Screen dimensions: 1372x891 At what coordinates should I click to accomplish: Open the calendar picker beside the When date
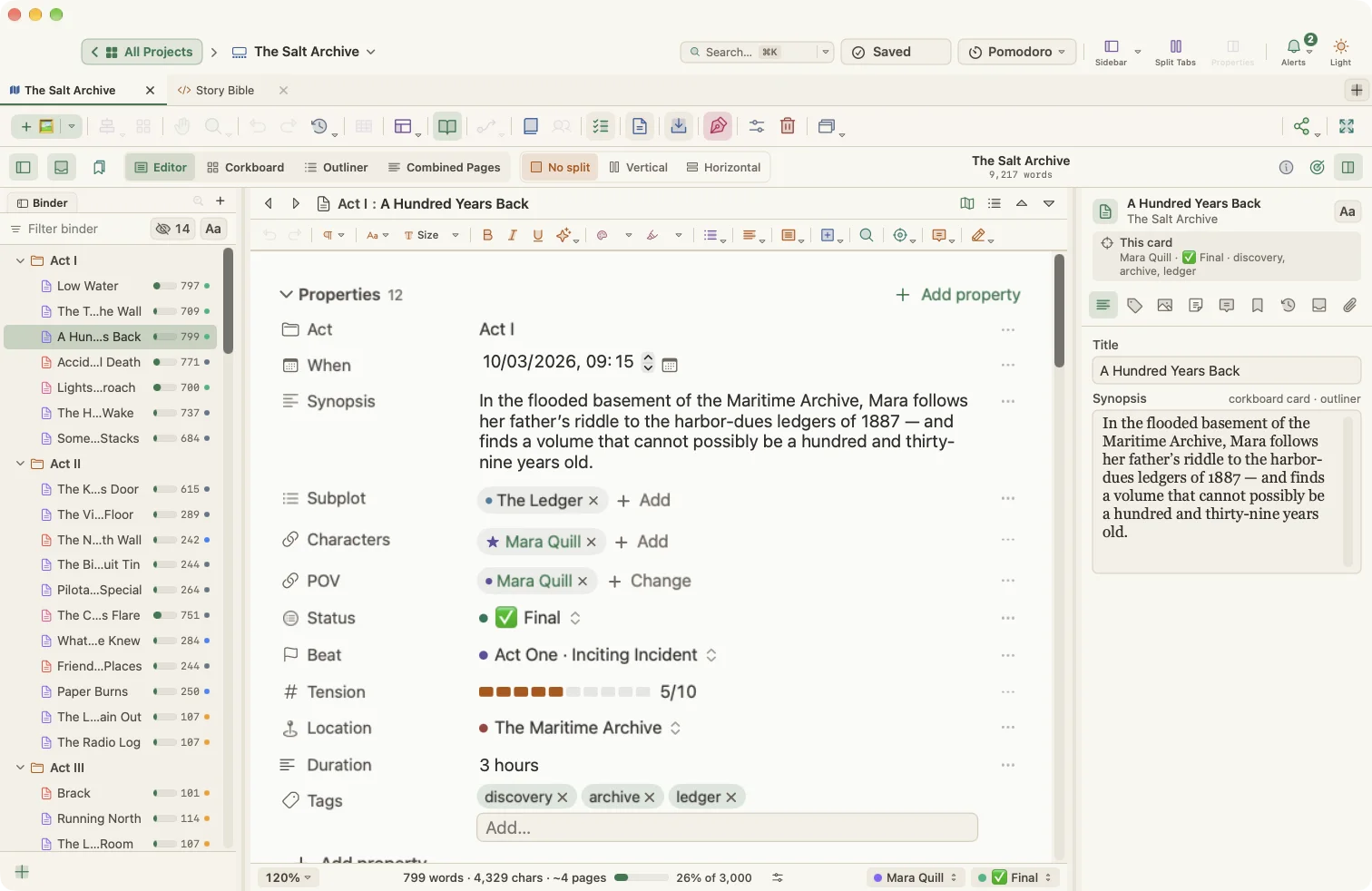[670, 365]
